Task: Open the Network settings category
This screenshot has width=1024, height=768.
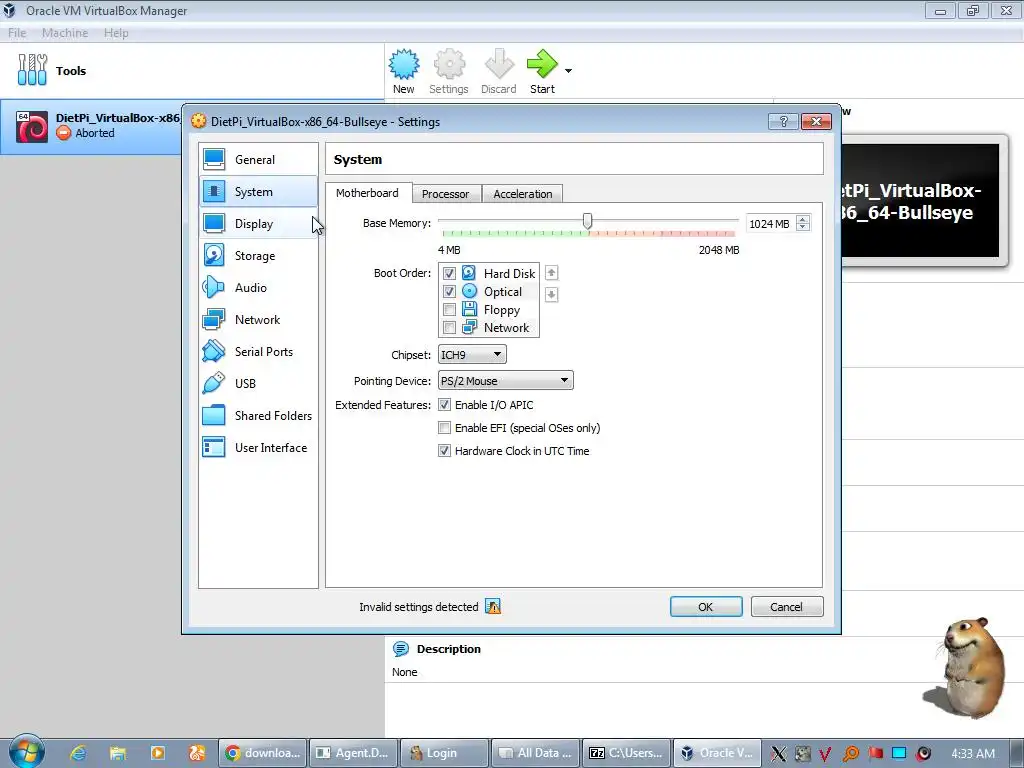Action: 258,319
